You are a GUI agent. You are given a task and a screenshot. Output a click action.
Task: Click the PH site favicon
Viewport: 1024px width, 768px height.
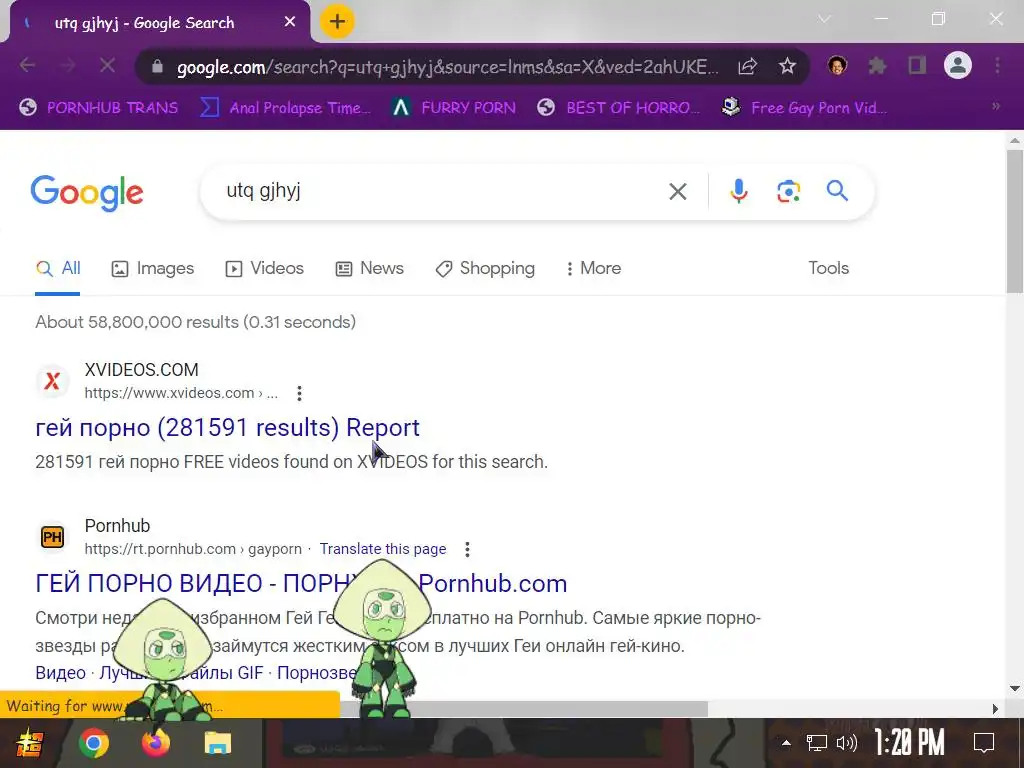pos(52,537)
